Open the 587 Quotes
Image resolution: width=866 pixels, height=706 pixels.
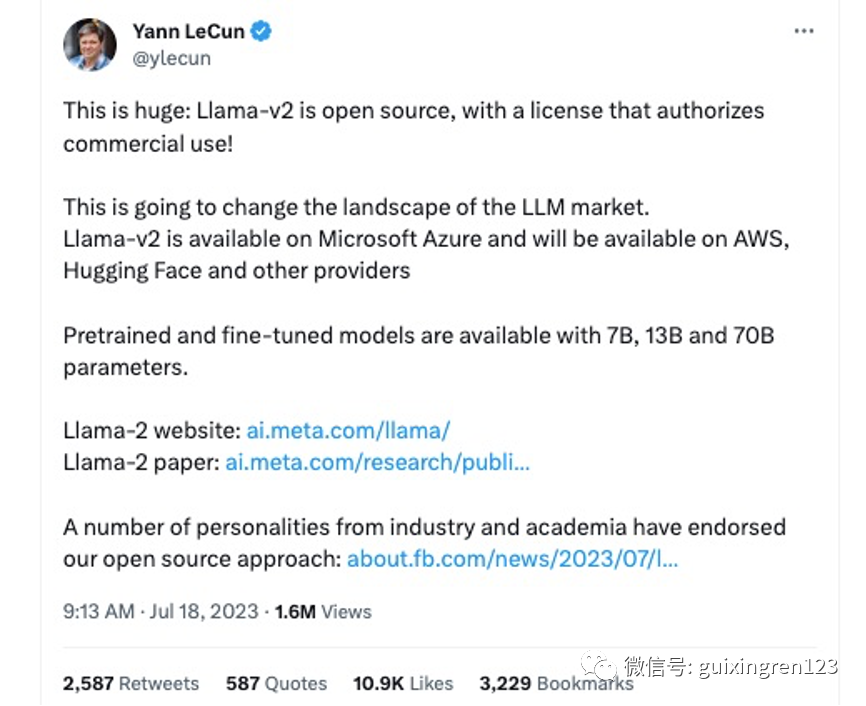(x=275, y=683)
